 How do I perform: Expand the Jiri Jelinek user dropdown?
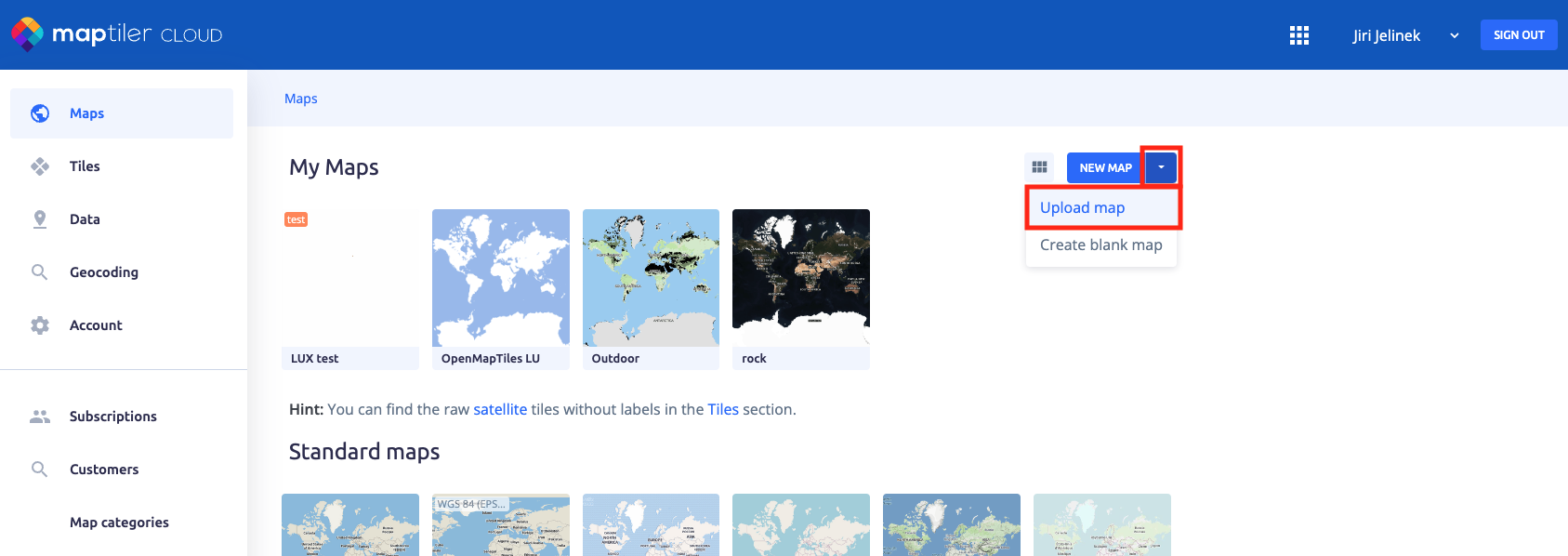coord(1454,35)
